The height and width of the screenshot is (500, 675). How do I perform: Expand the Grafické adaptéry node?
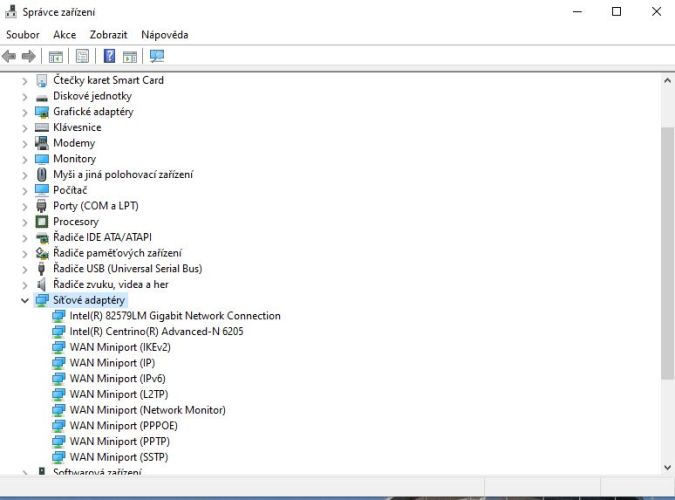[x=25, y=112]
